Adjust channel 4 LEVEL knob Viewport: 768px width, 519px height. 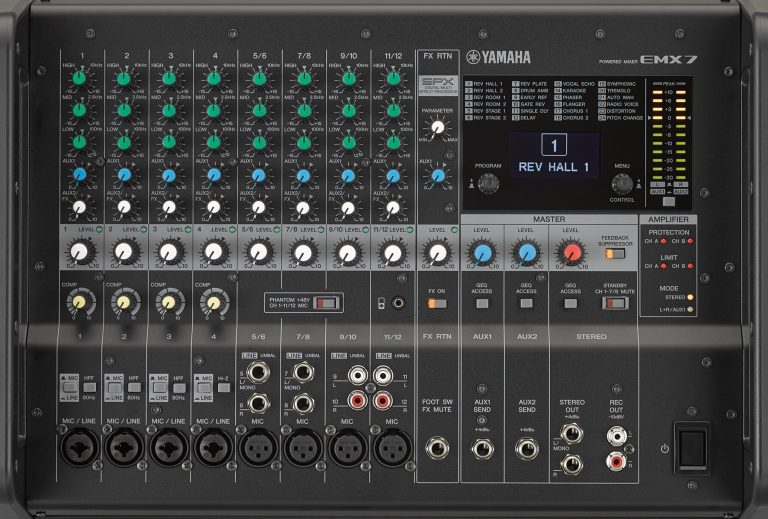click(214, 252)
